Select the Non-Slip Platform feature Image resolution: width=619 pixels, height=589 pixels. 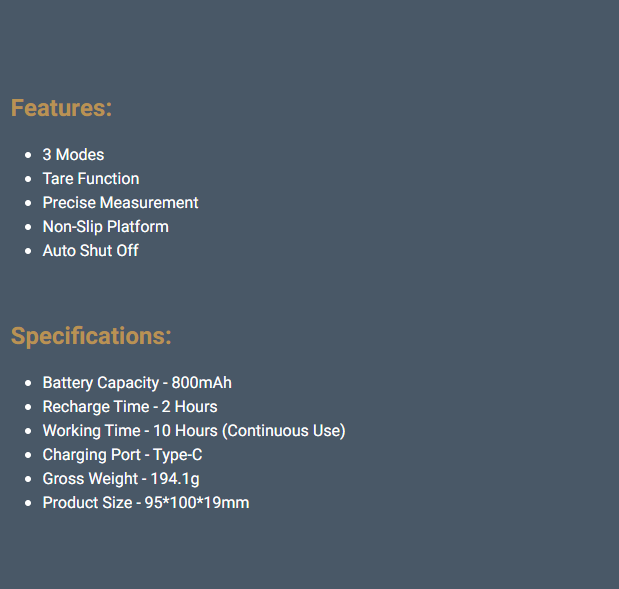coord(105,227)
